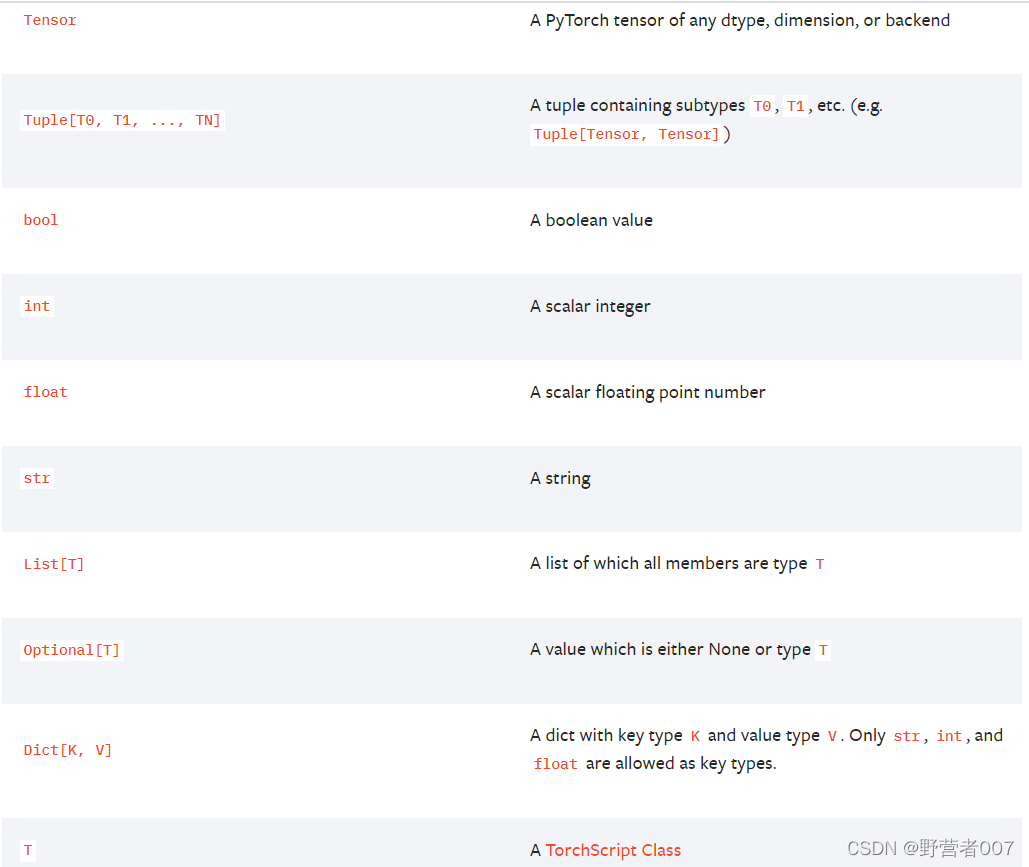Click the Tuple[T0, T1, ..., TN] type cell
This screenshot has height=867, width=1029.
(122, 120)
